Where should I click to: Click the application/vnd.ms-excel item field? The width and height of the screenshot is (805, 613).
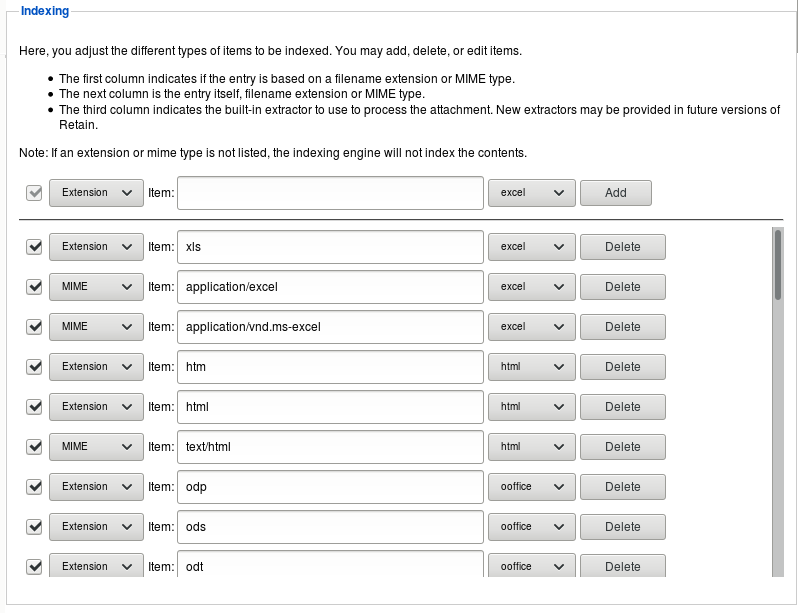click(x=330, y=327)
